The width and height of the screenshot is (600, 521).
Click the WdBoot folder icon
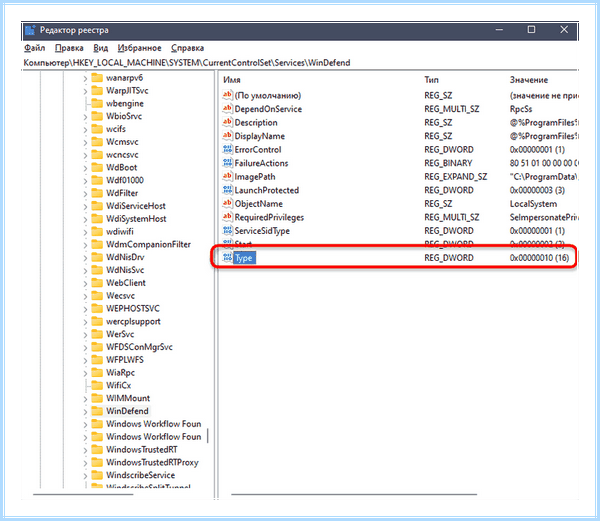pos(97,167)
